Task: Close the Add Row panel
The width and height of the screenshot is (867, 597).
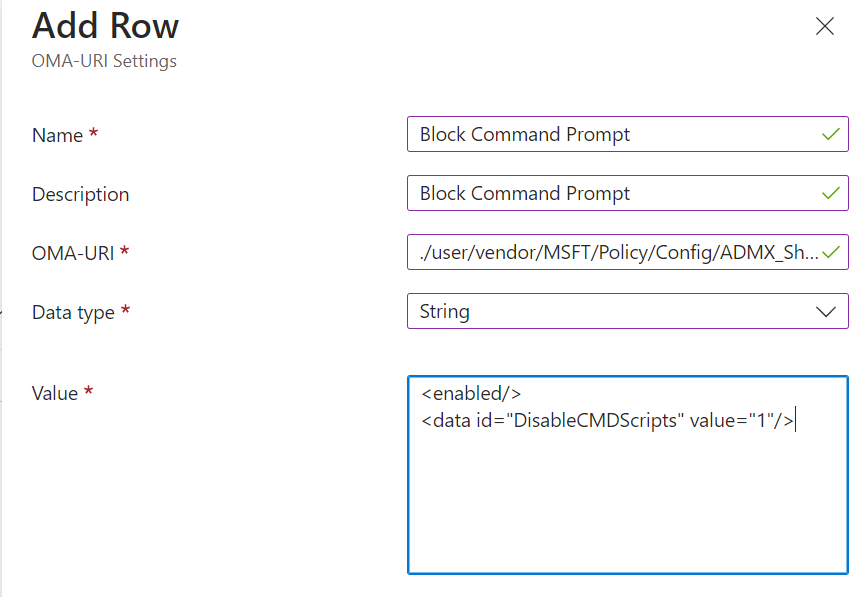Action: click(x=825, y=27)
